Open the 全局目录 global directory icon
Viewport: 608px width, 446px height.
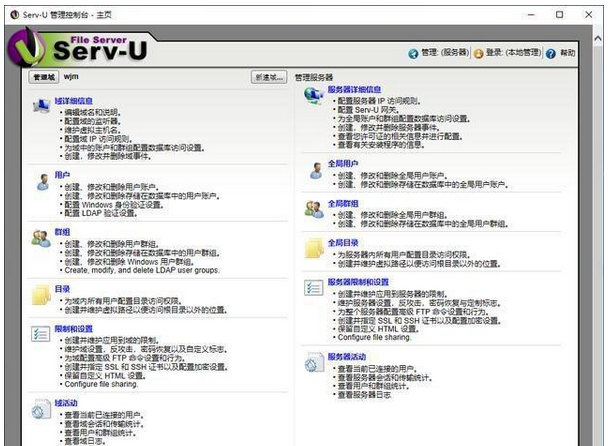(x=312, y=247)
